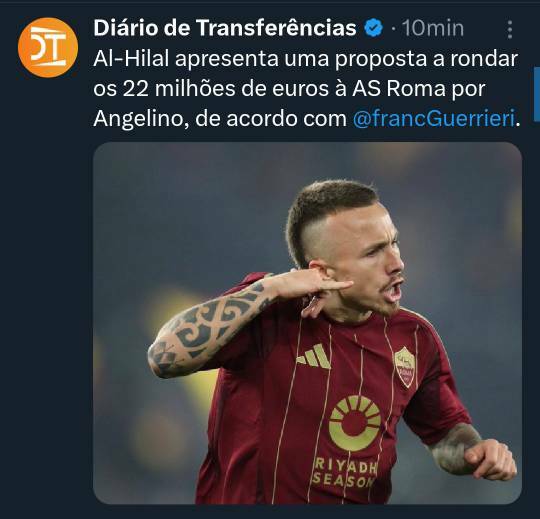Click the RIYADH SEASON text on jersey
The width and height of the screenshot is (540, 519).
click(344, 474)
